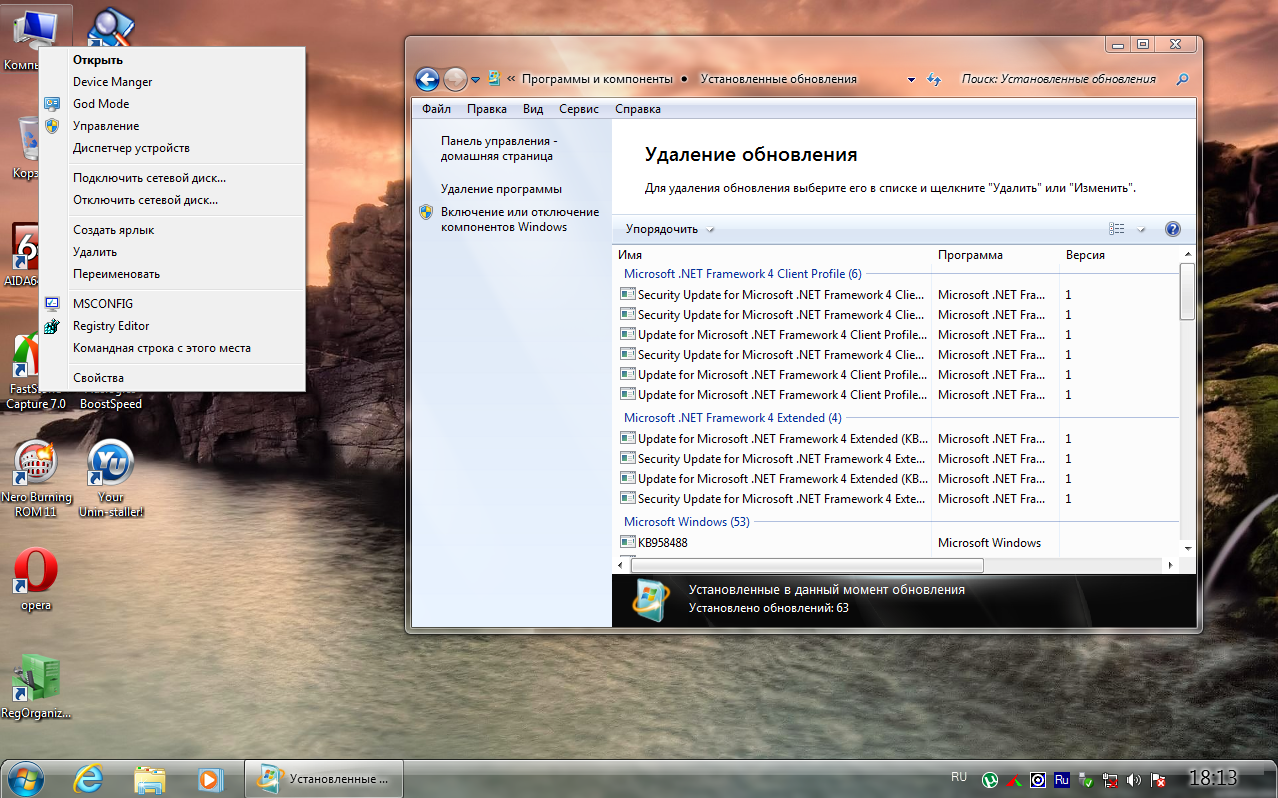Choose Управление in the context menu
The image size is (1278, 798).
[172, 126]
